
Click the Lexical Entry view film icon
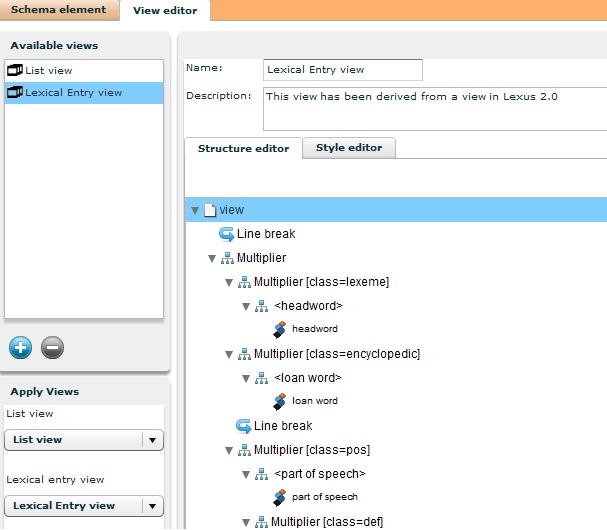15,92
